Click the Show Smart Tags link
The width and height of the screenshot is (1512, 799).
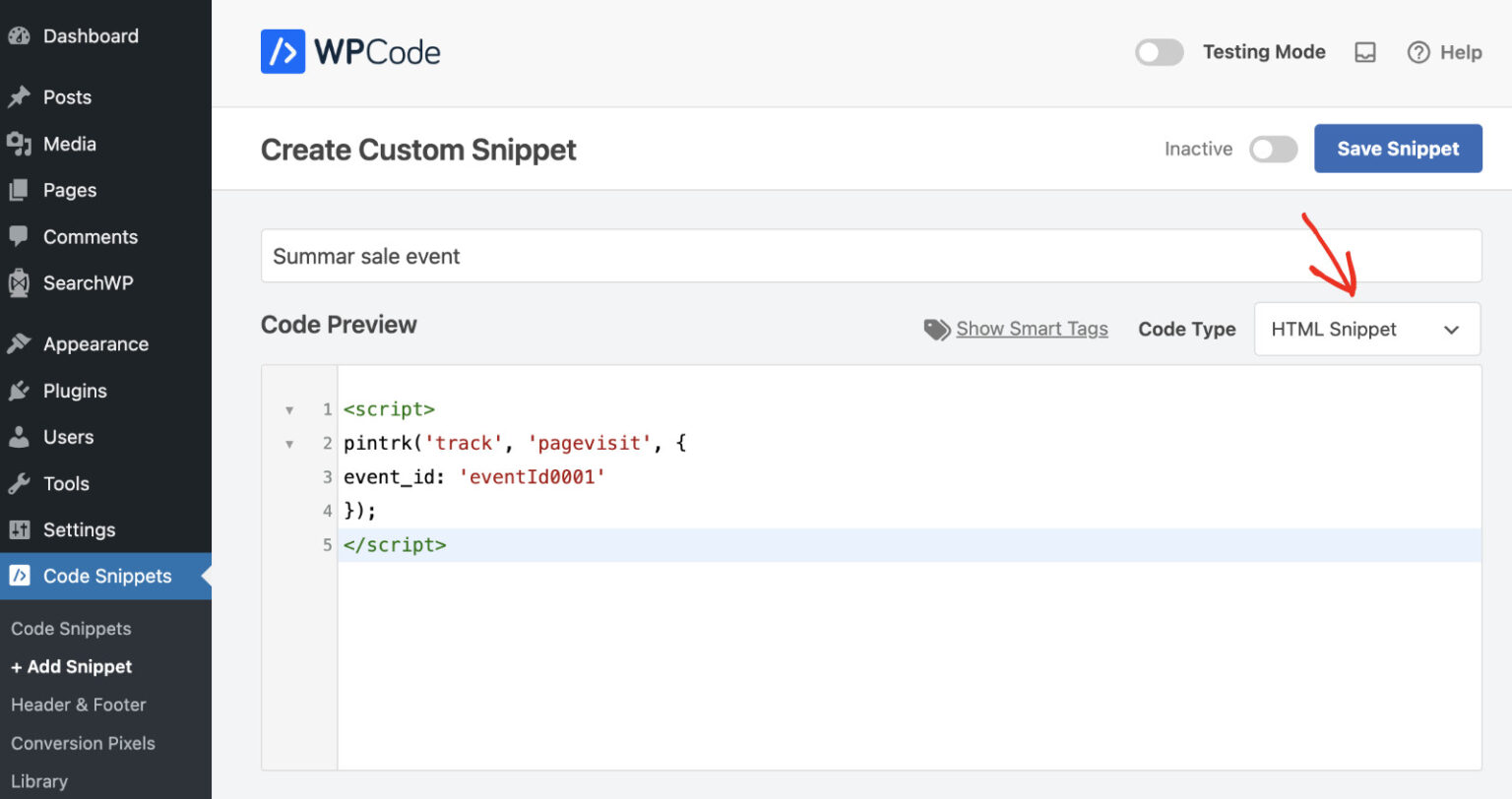coord(1031,329)
